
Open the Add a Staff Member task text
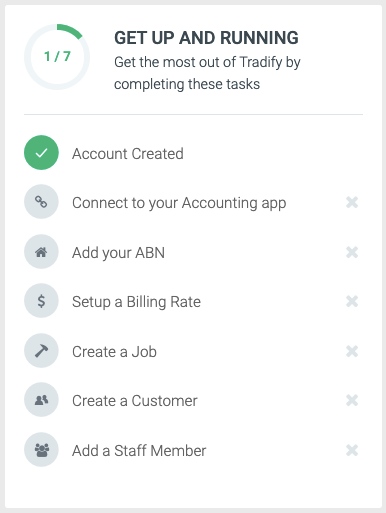pos(139,451)
